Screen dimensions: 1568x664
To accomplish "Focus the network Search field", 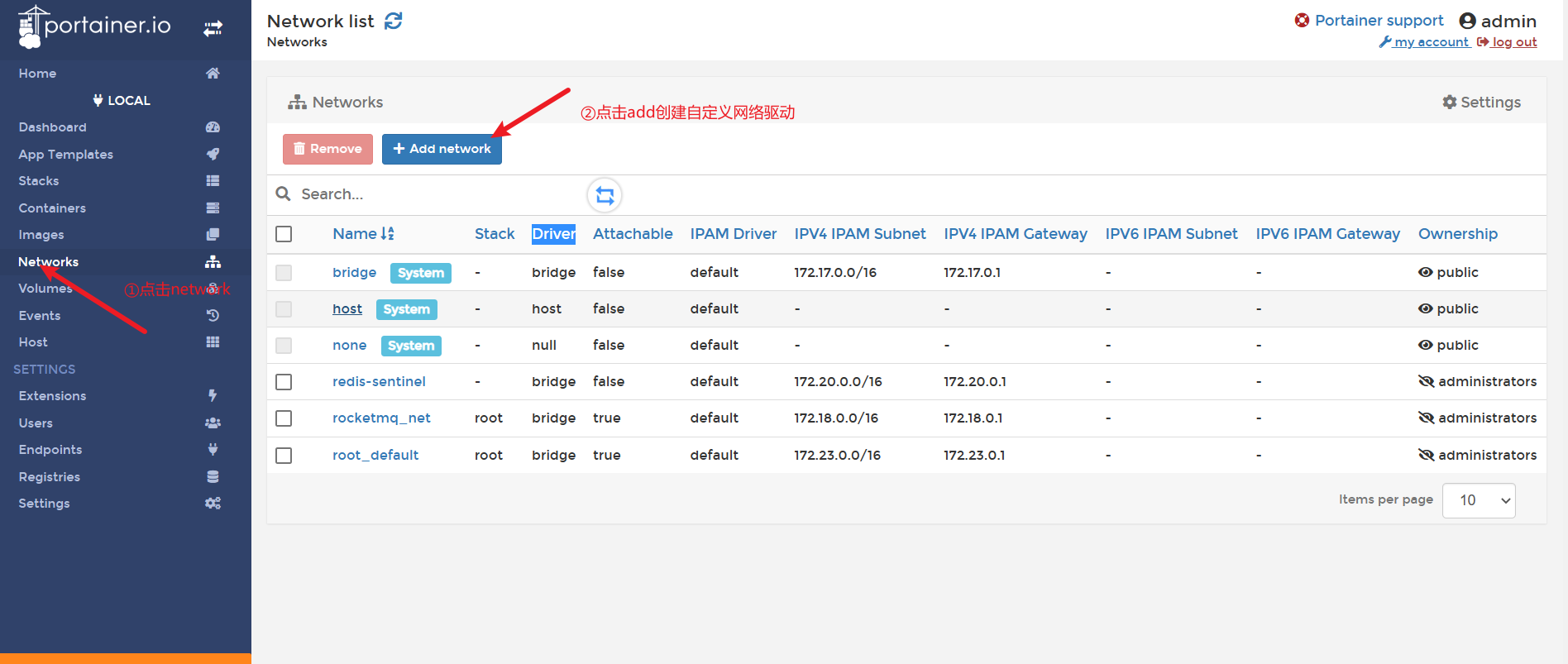I will (430, 194).
